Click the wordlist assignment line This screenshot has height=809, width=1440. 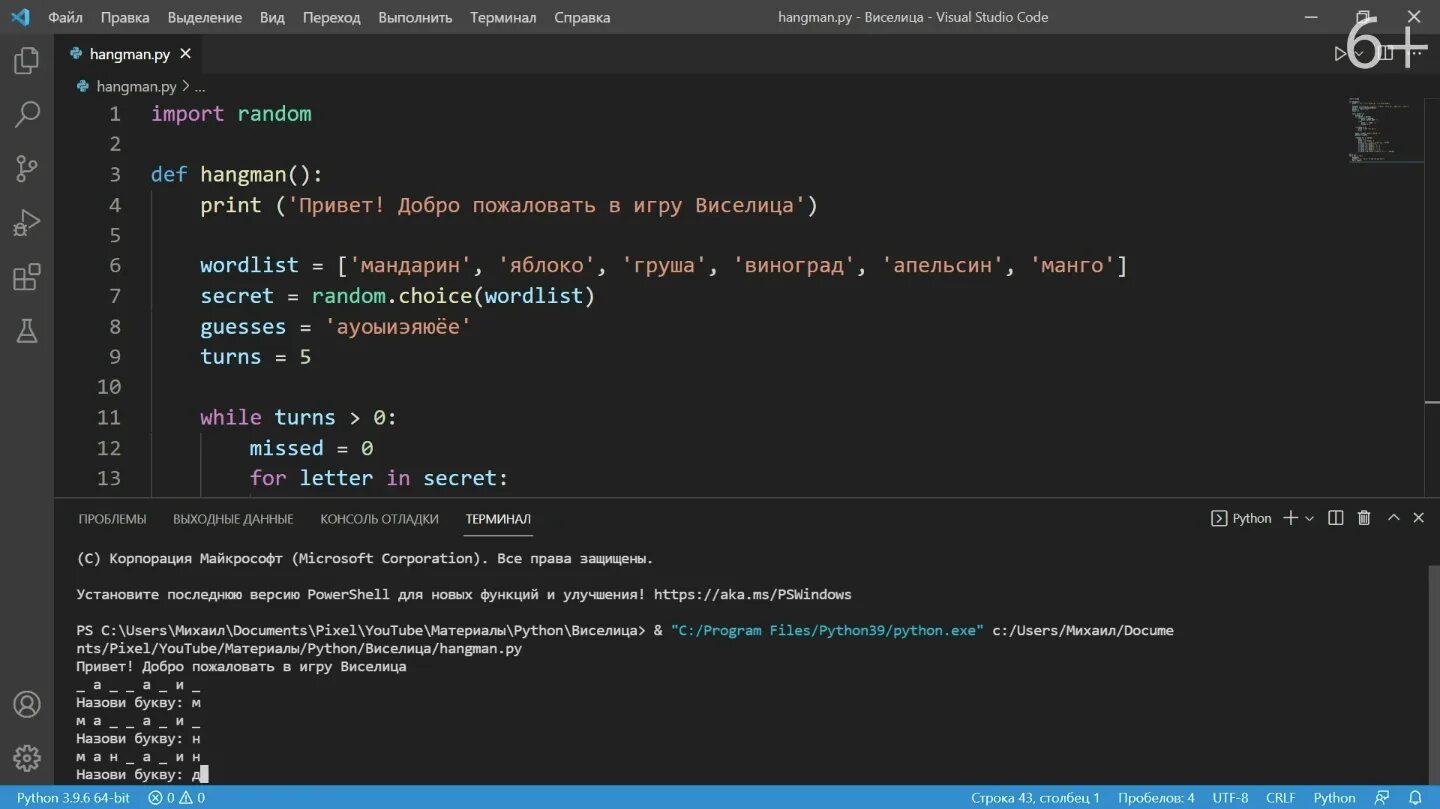[x=663, y=265]
